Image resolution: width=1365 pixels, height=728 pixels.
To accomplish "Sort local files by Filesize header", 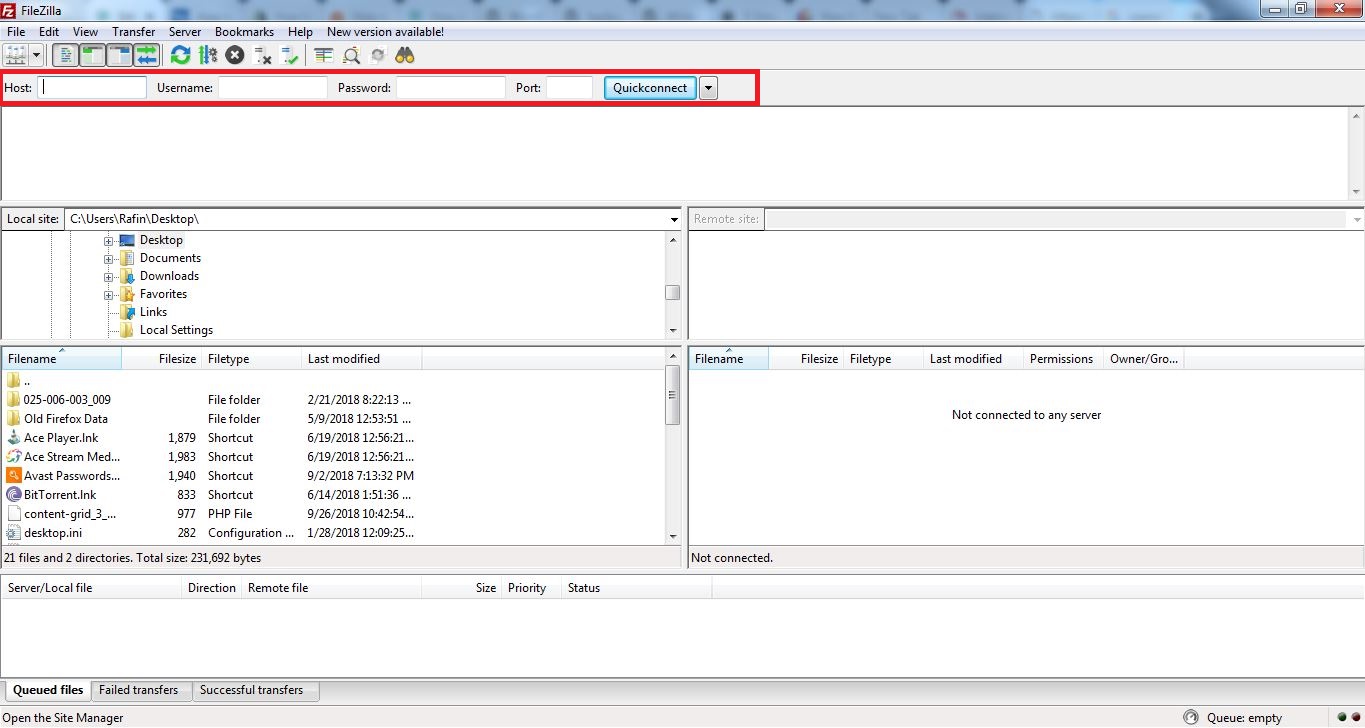I will click(x=161, y=359).
